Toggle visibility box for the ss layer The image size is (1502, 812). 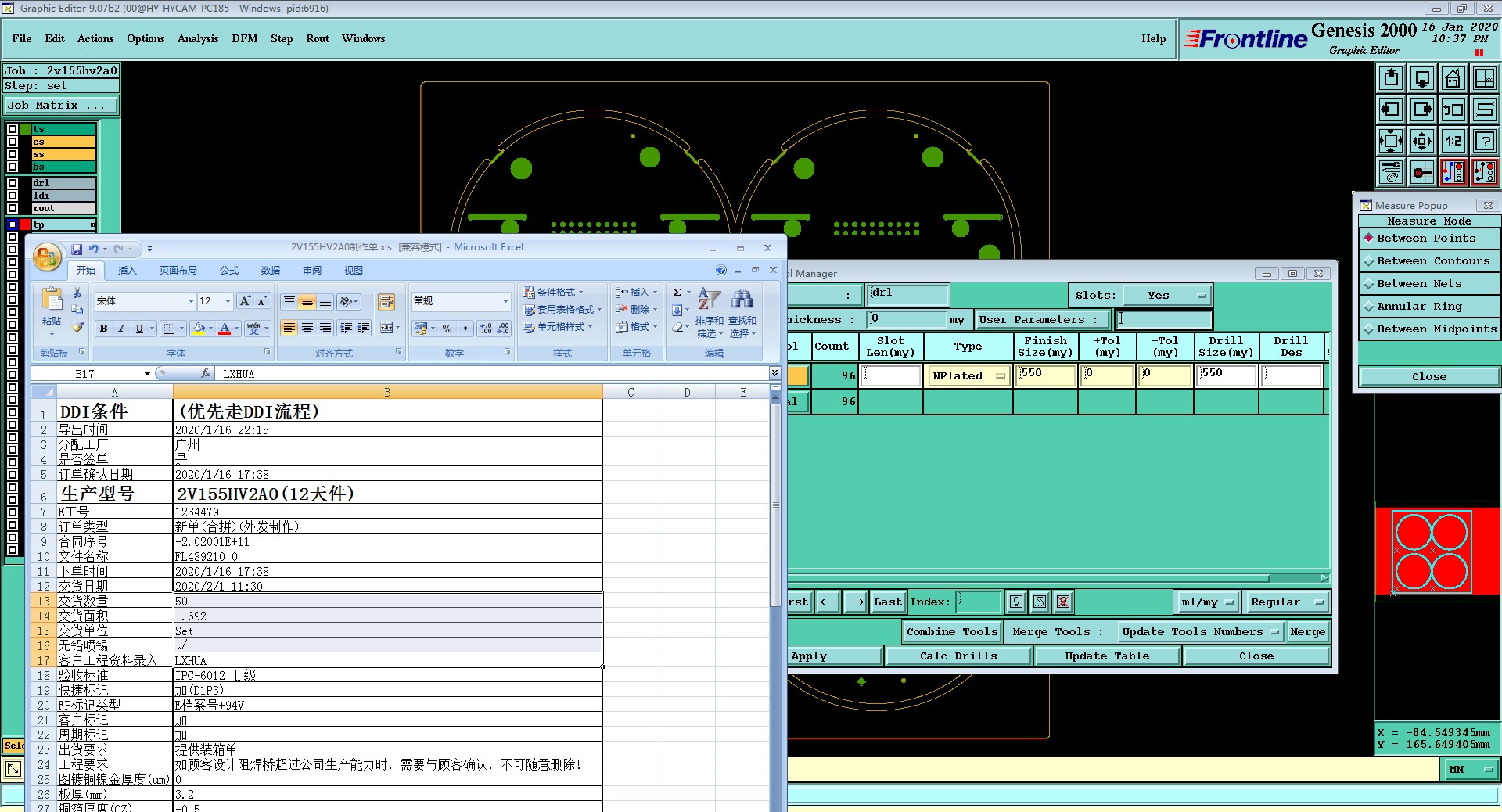13,154
